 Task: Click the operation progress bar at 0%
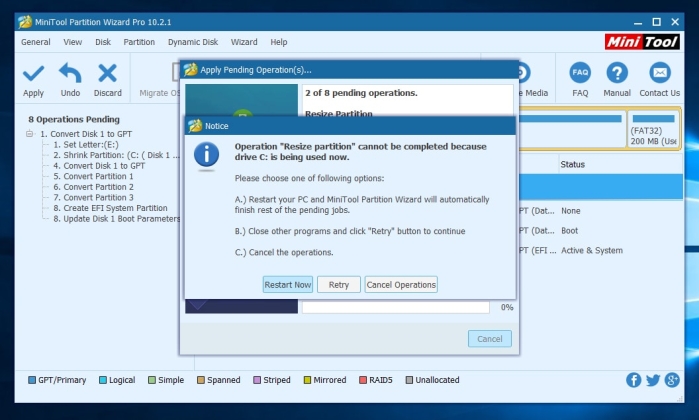(x=395, y=307)
